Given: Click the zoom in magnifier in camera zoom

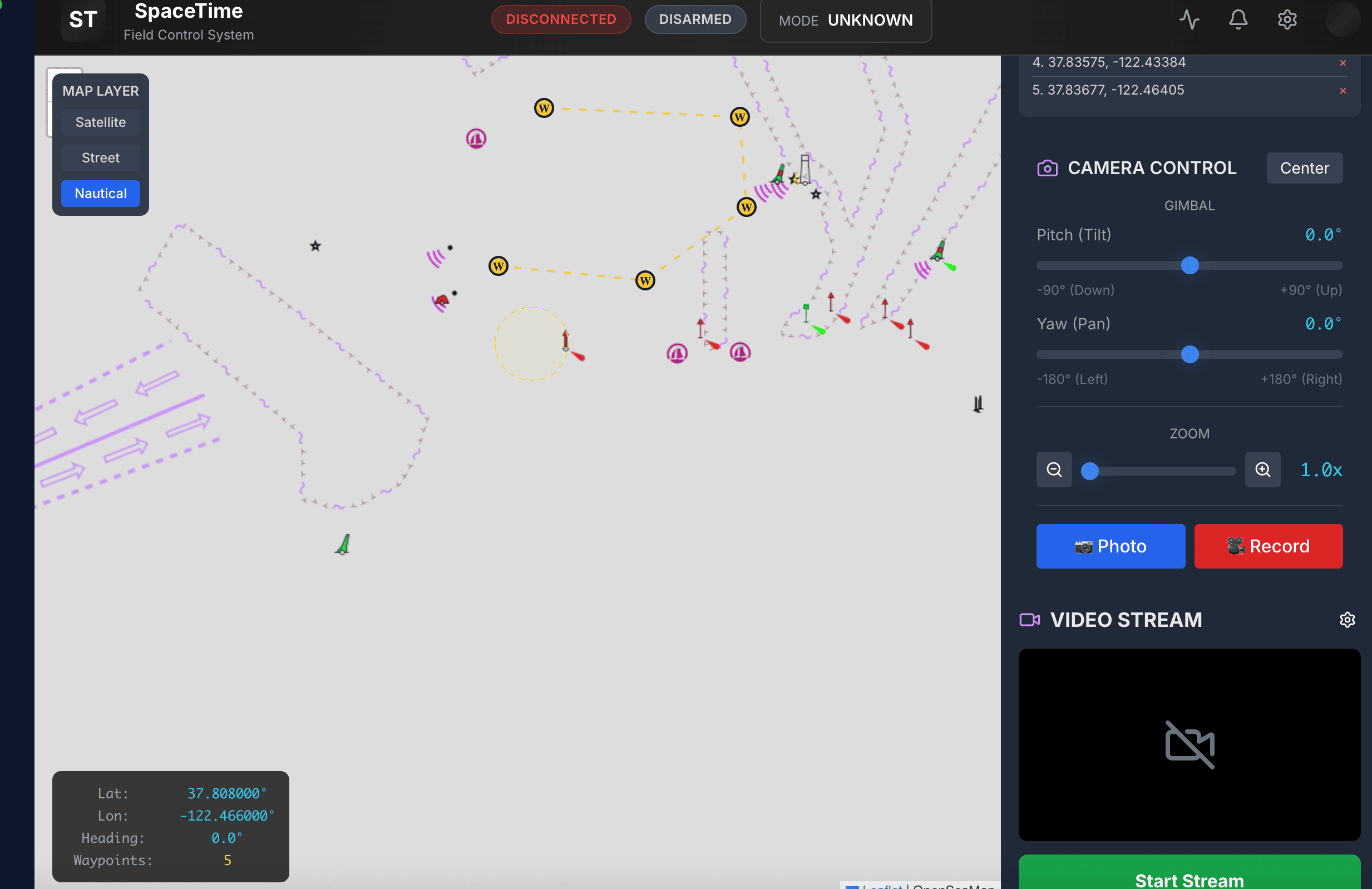Looking at the screenshot, I should click(1262, 470).
